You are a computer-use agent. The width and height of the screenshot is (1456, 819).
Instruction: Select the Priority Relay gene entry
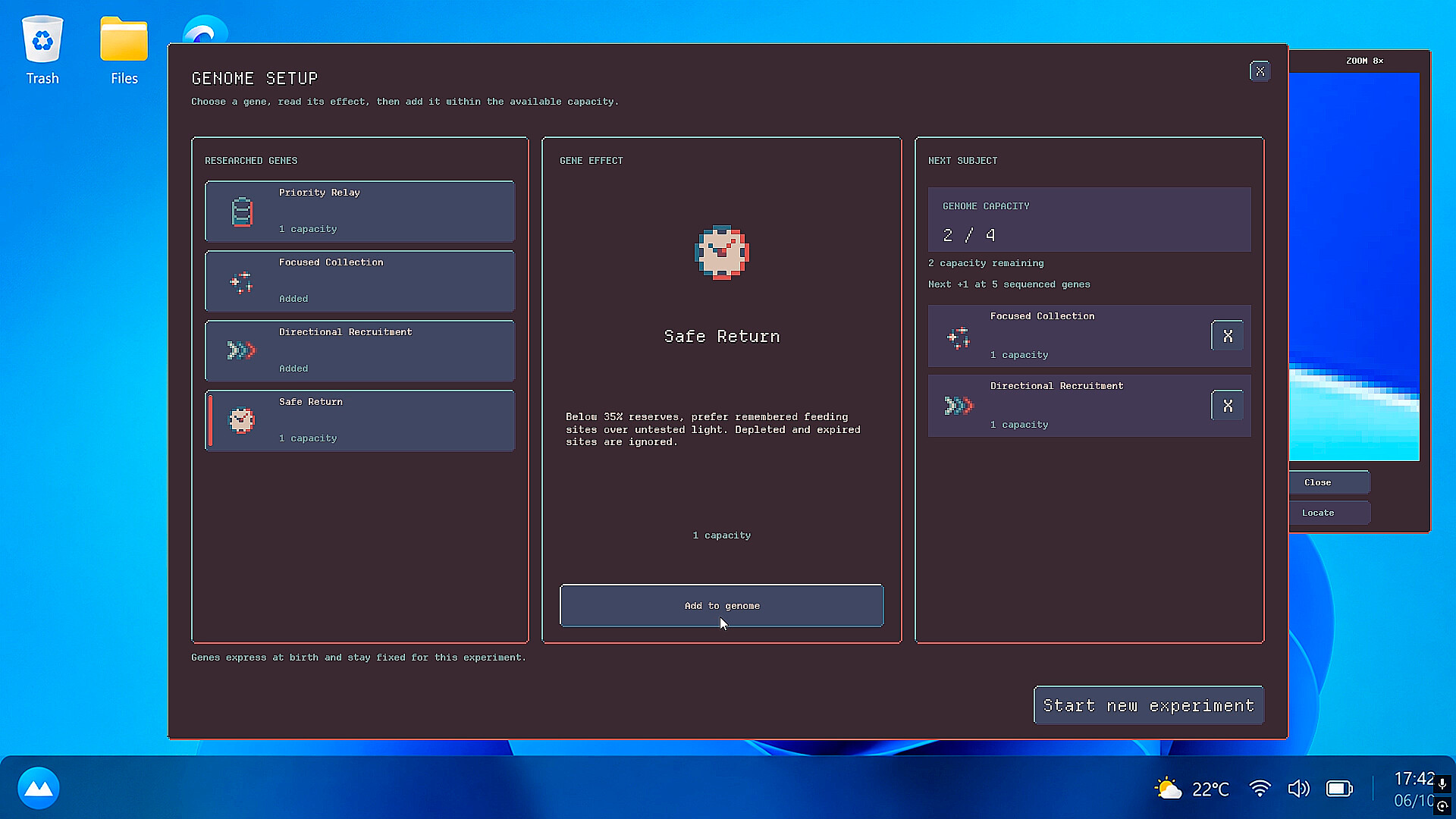pyautogui.click(x=359, y=211)
